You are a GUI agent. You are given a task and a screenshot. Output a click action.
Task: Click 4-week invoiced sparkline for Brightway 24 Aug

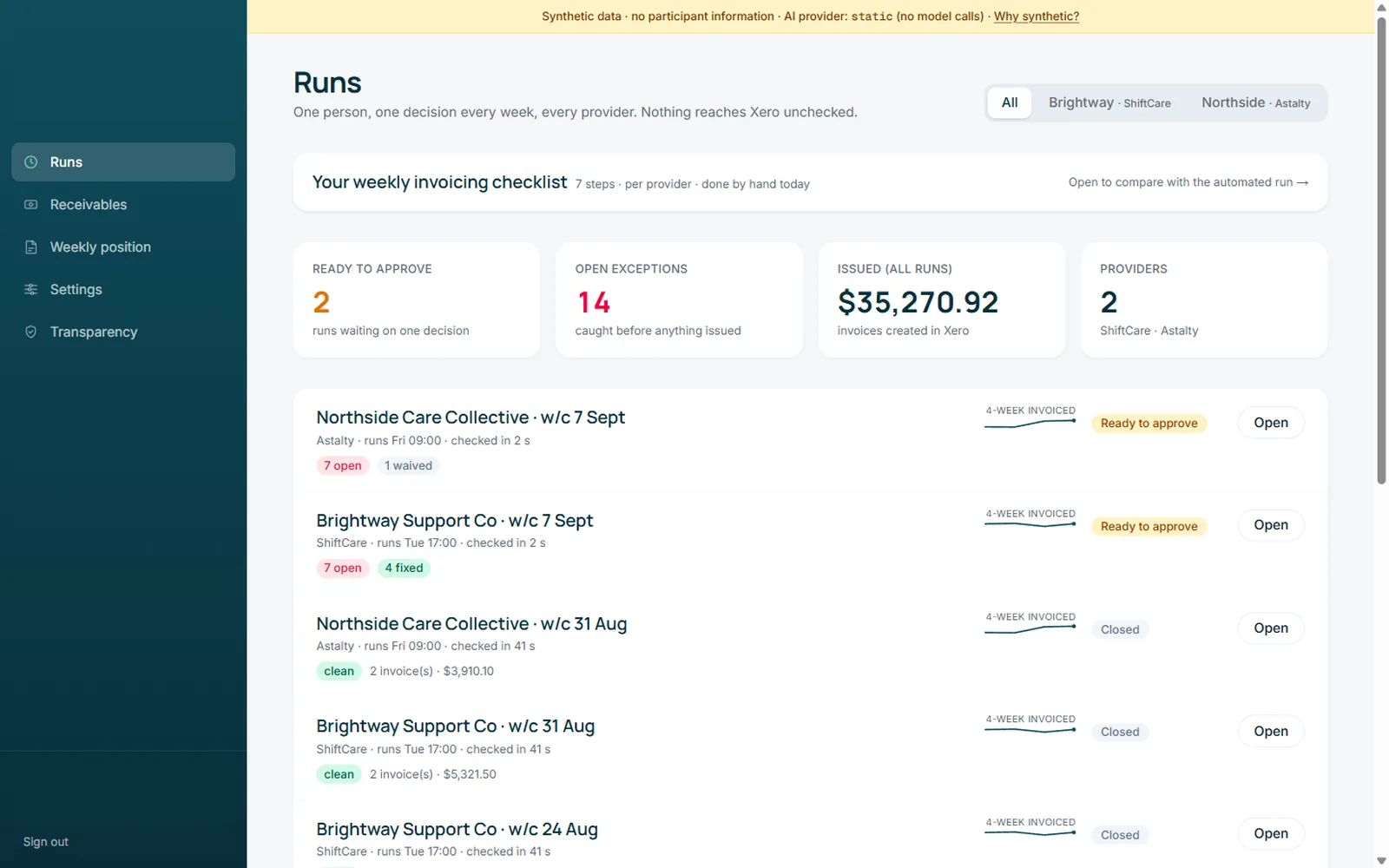tap(1030, 833)
